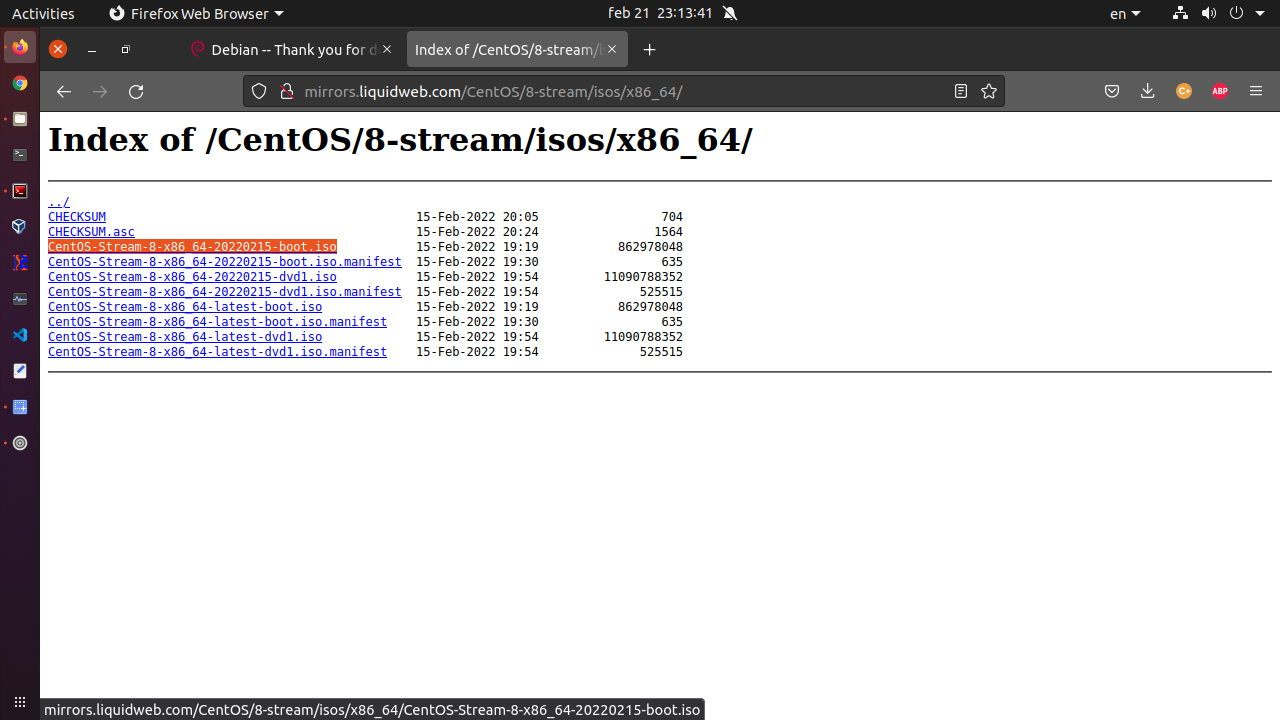Viewport: 1280px width, 720px height.
Task: Toggle reader view in the address bar
Action: [961, 91]
